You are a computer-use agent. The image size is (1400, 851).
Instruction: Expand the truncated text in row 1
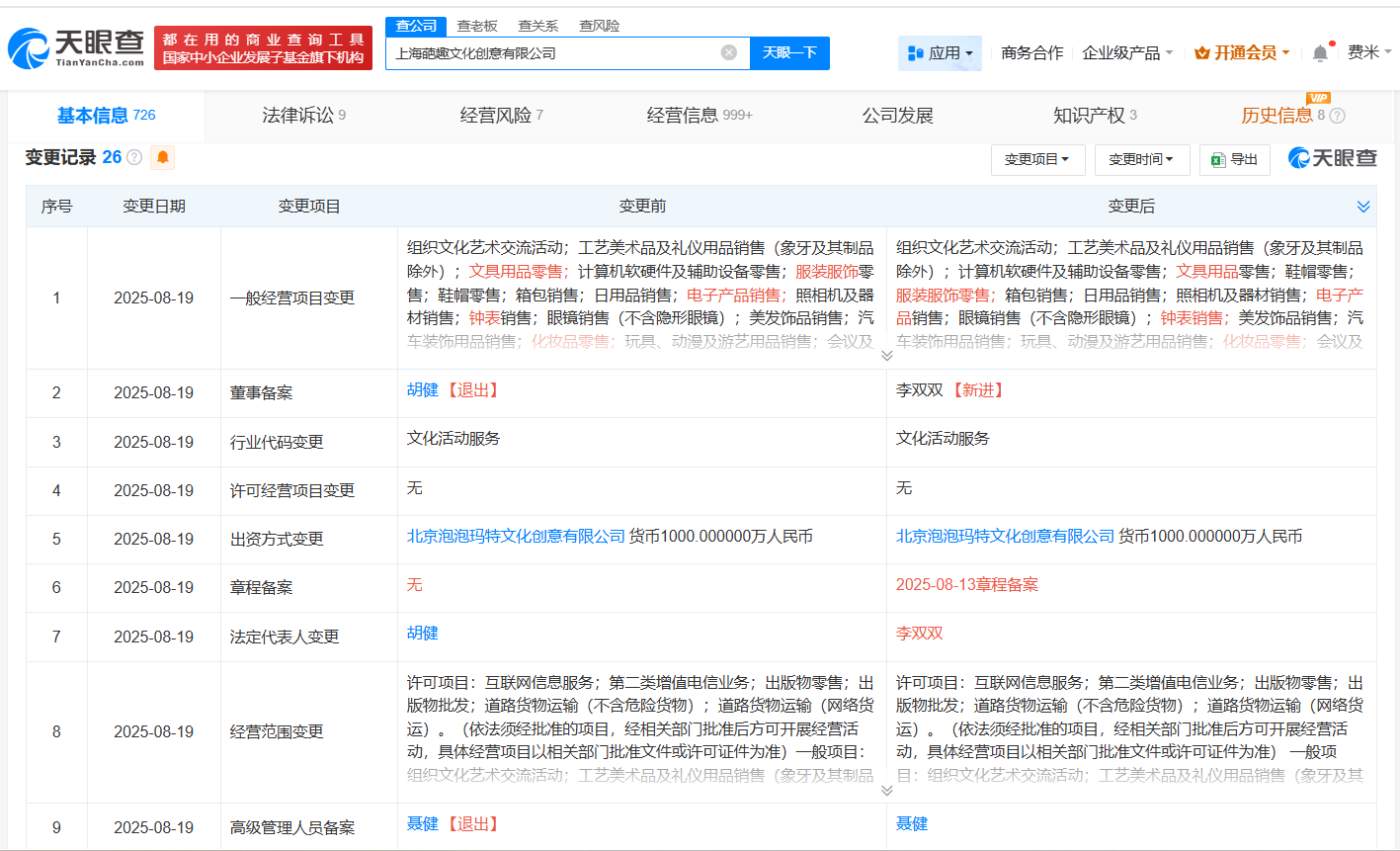pyautogui.click(x=886, y=356)
